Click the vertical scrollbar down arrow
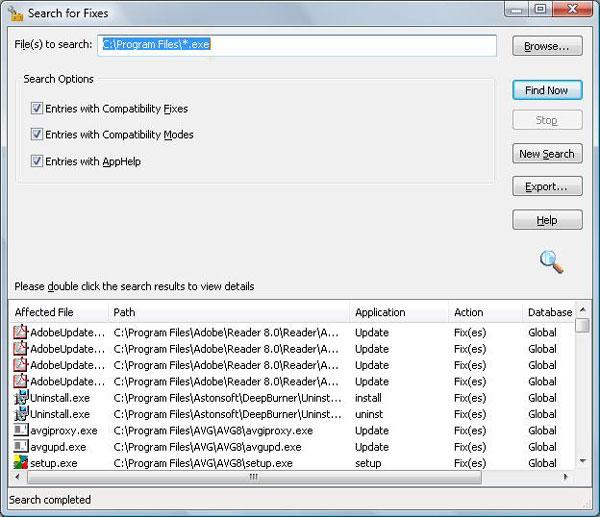The image size is (600, 517). pyautogui.click(x=583, y=461)
